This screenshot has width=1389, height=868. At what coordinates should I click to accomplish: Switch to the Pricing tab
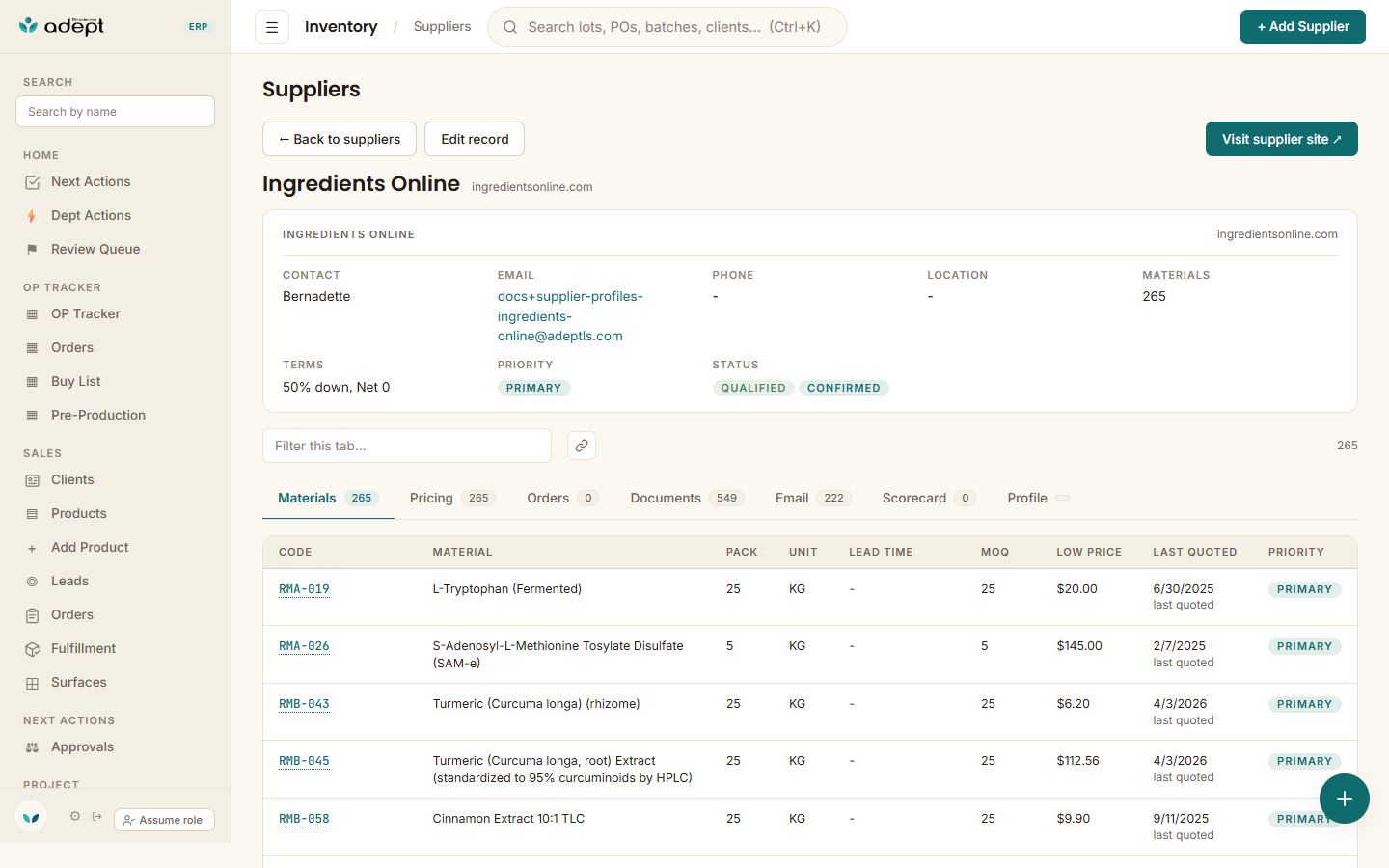452,498
